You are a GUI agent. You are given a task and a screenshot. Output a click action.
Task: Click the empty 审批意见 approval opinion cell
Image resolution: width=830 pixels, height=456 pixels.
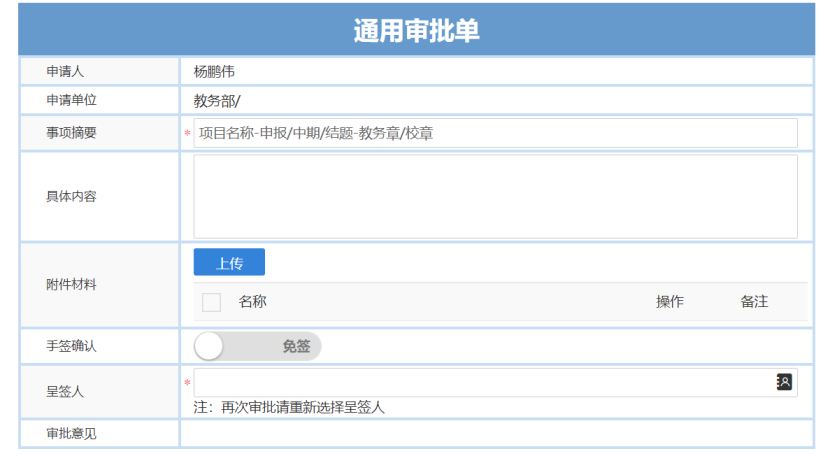(495, 434)
